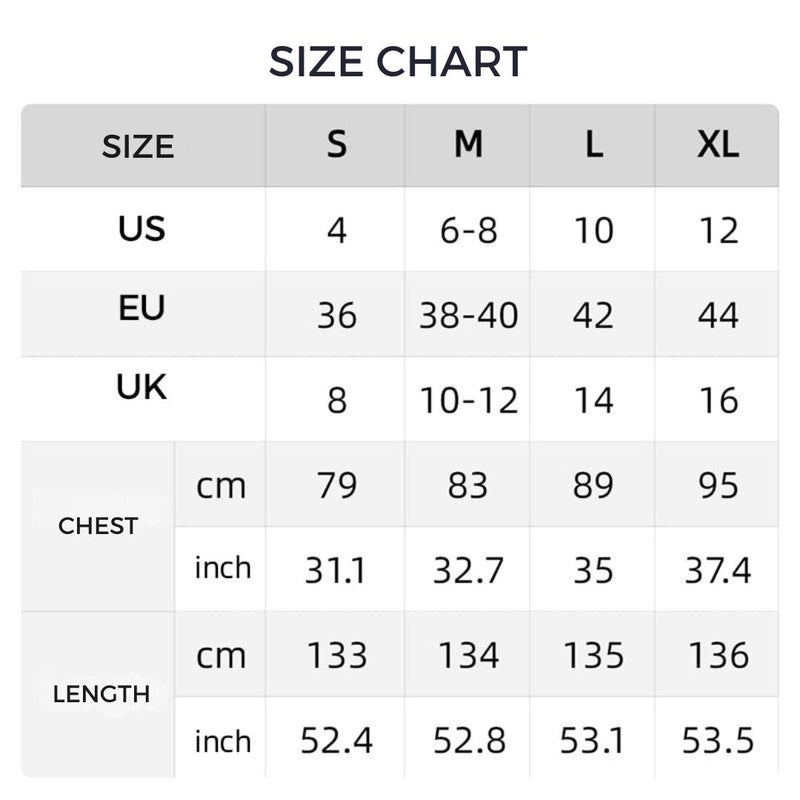Click the L size column header

594,146
